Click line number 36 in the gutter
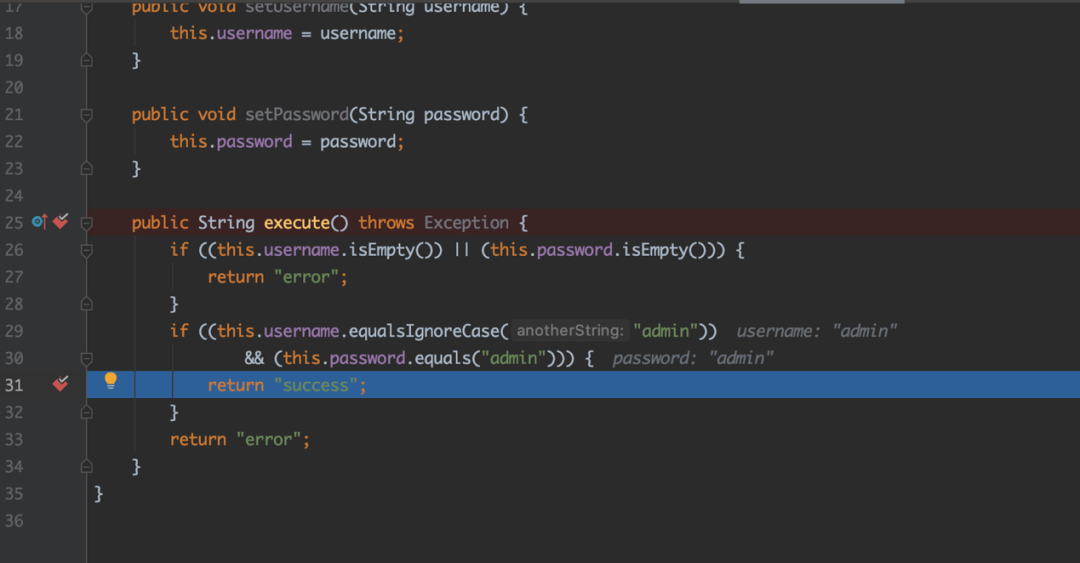Screen dimensions: 1080x563 (x=14, y=520)
